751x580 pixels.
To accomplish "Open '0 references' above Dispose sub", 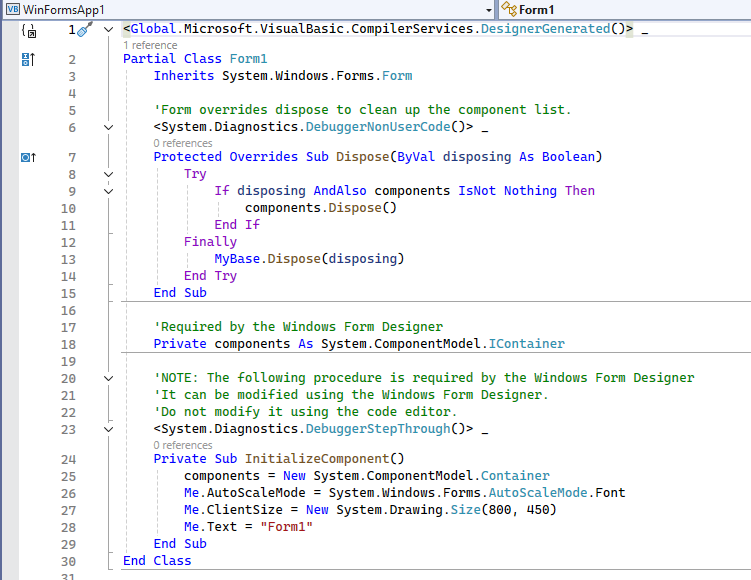I will tap(182, 143).
